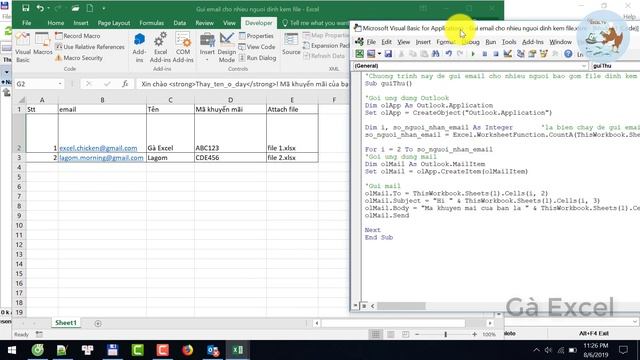Image resolution: width=640 pixels, height=360 pixels.
Task: Click View Code in Controls group
Action: (x=257, y=47)
